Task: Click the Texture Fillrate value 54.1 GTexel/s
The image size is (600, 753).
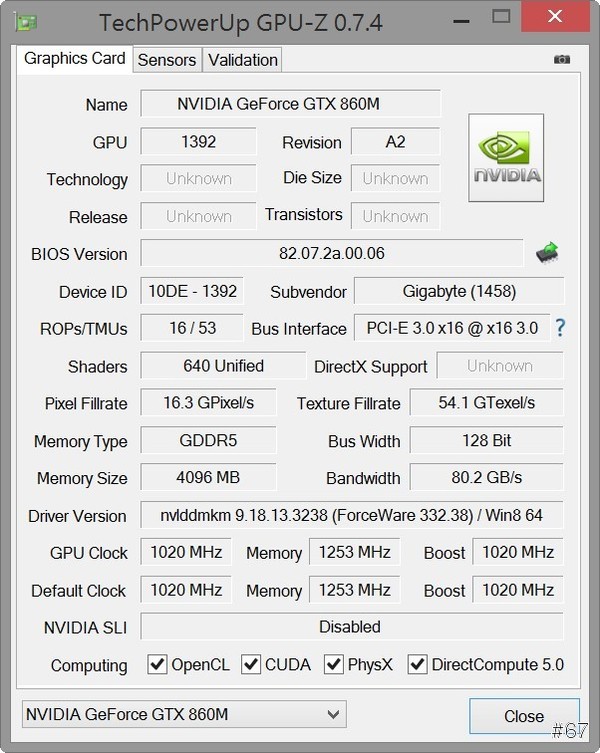Action: pos(487,402)
